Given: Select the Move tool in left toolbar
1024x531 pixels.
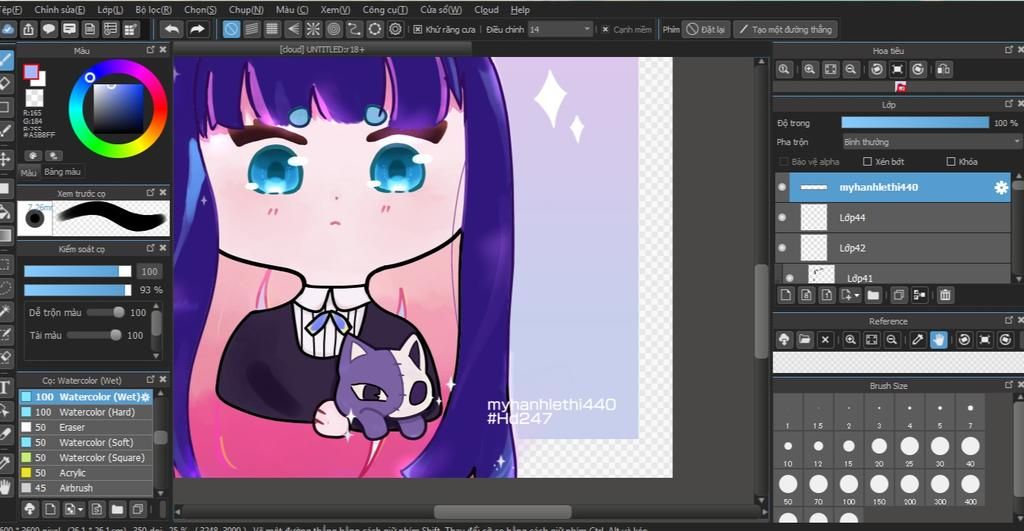Looking at the screenshot, I should 5,159.
